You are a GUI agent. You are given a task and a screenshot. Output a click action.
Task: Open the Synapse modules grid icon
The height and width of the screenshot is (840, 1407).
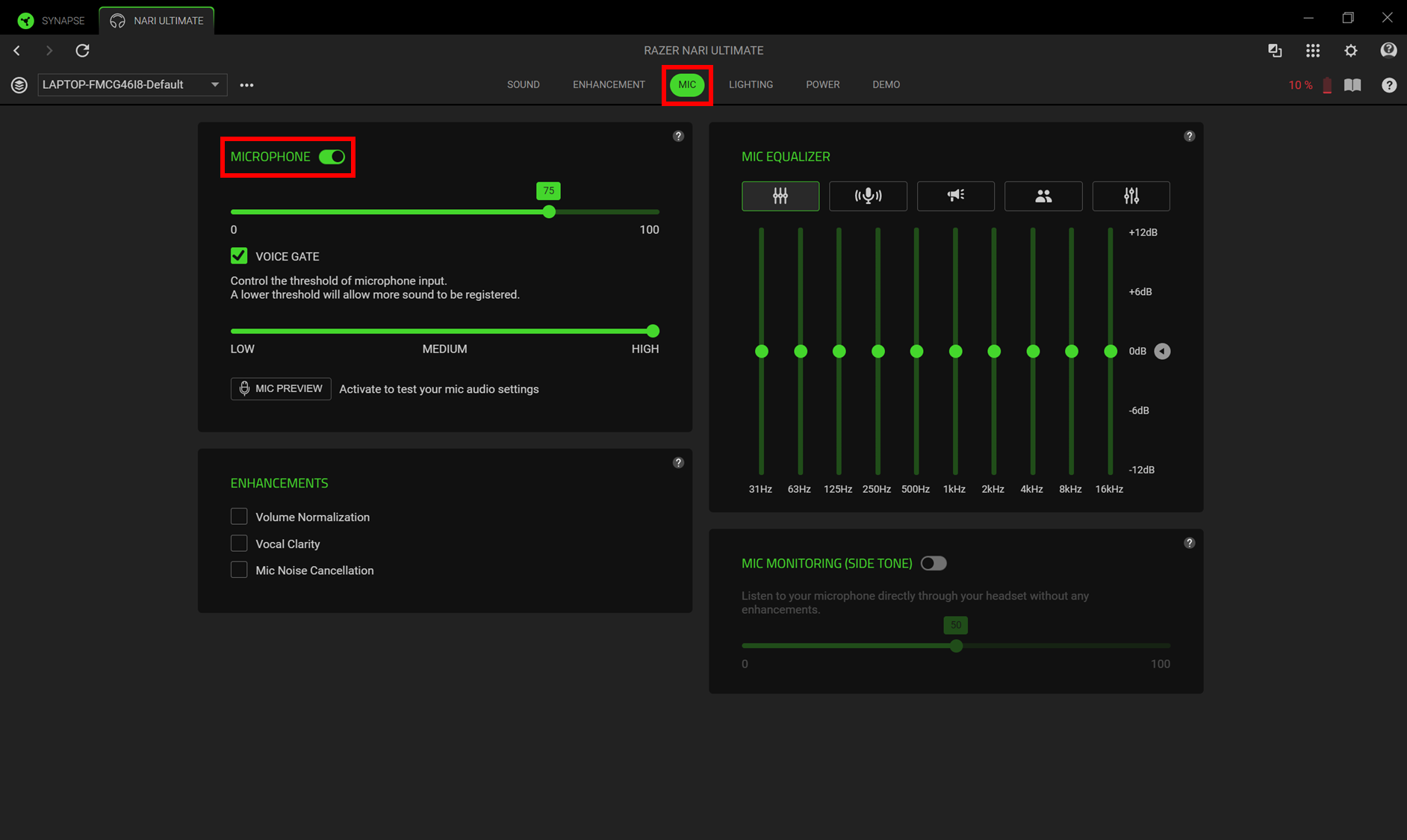click(1313, 50)
